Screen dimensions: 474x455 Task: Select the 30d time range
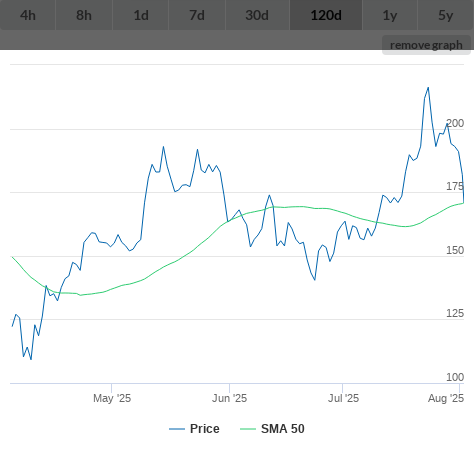pyautogui.click(x=257, y=15)
